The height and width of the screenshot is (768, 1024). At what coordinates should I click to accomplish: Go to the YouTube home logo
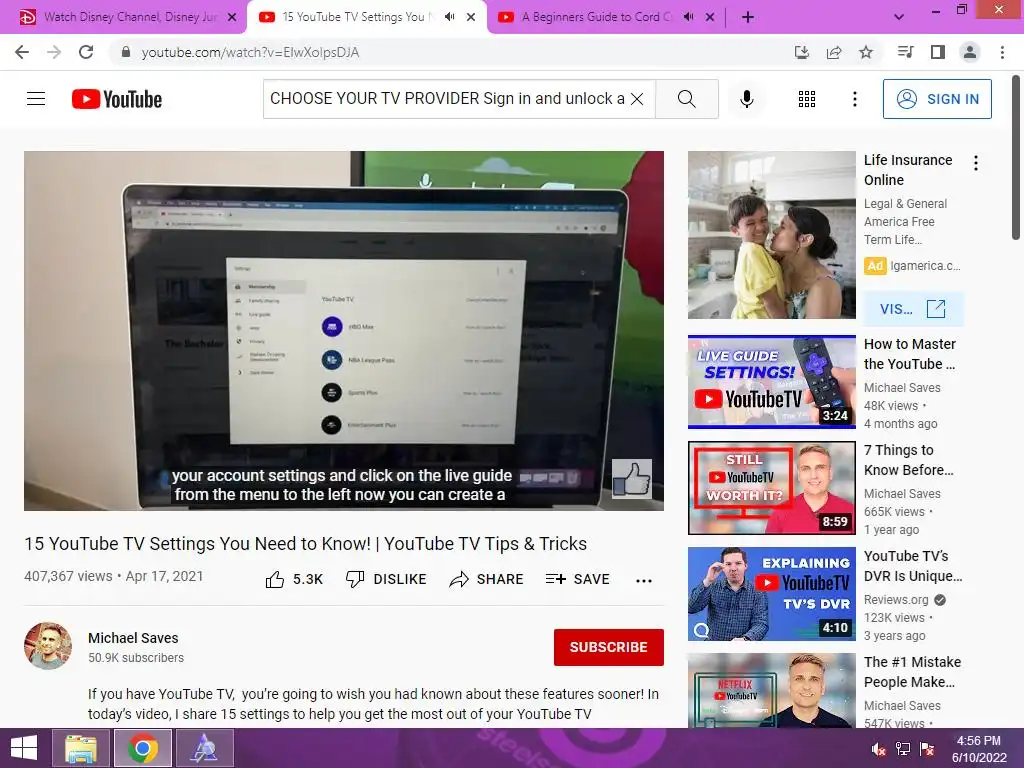(x=117, y=99)
